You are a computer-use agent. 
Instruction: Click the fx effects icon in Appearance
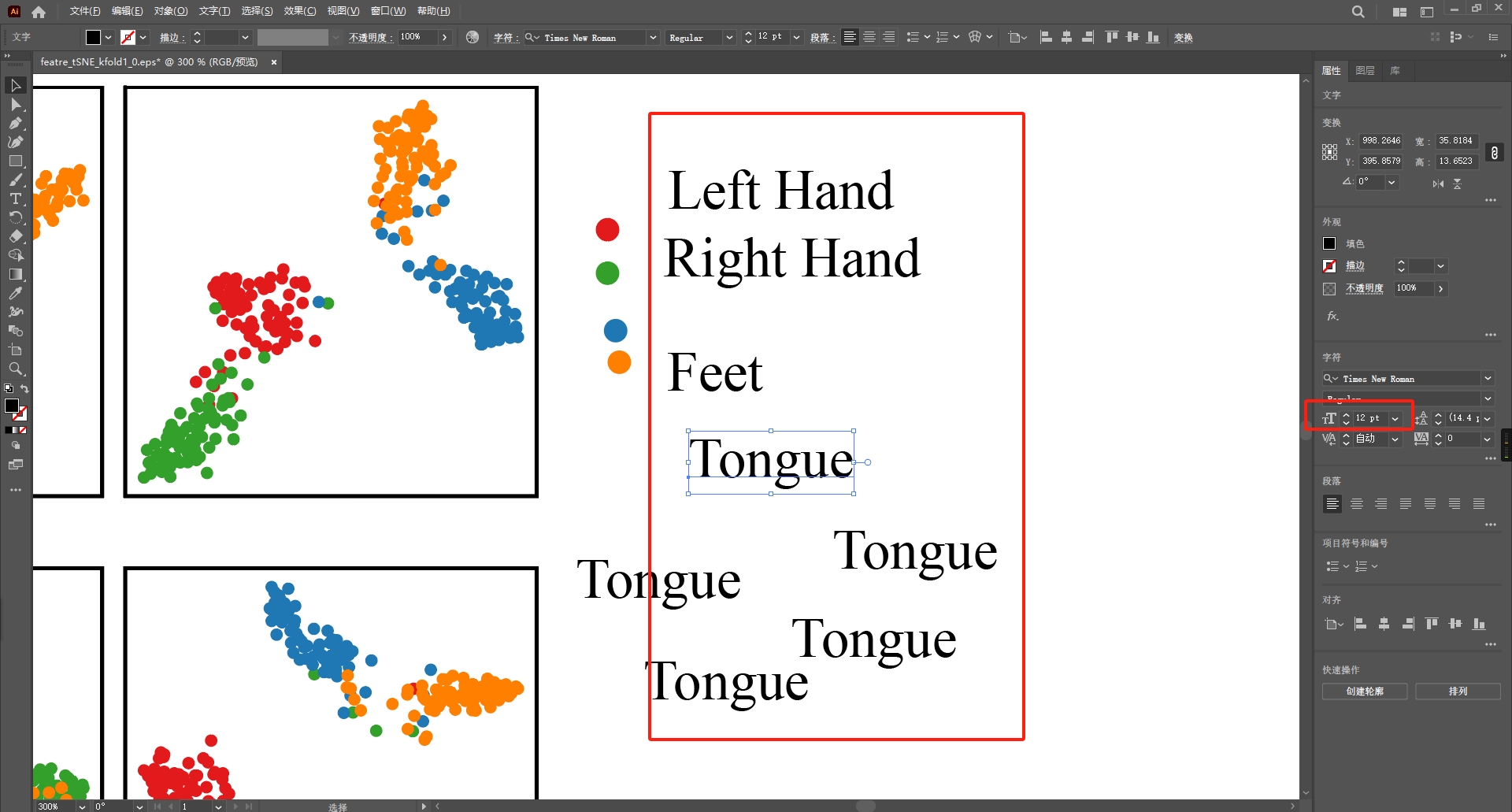coord(1332,316)
